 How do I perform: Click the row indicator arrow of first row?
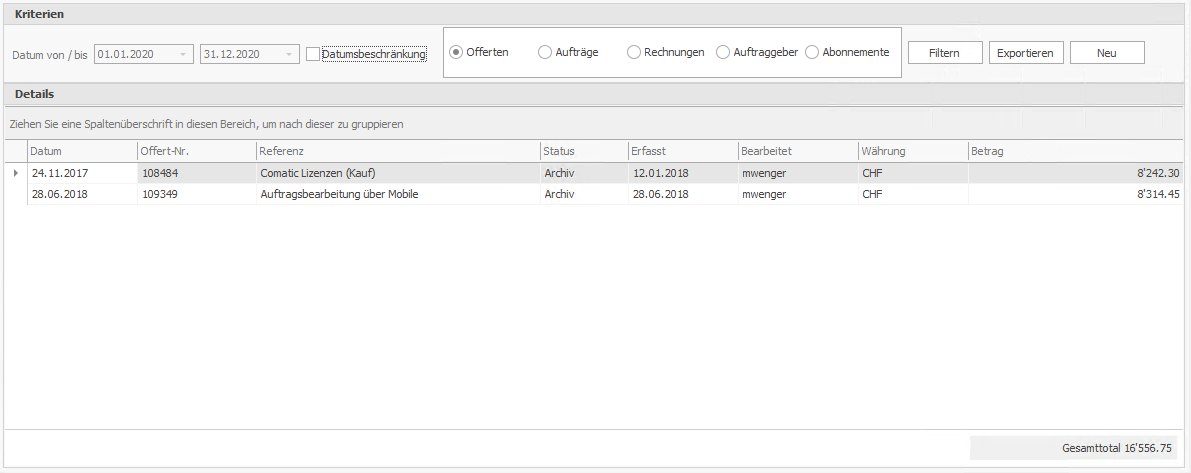15,173
